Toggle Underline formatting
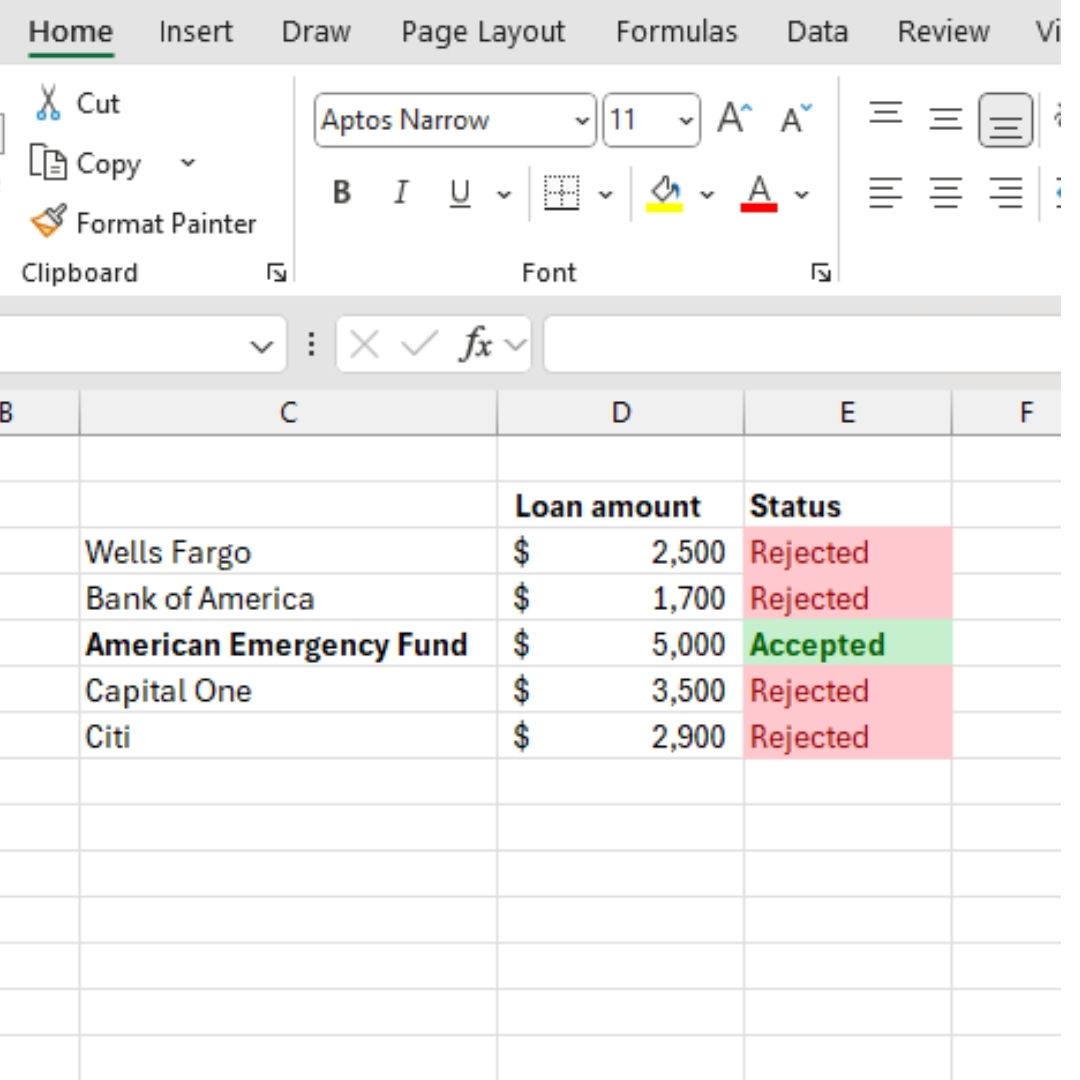 coord(460,192)
